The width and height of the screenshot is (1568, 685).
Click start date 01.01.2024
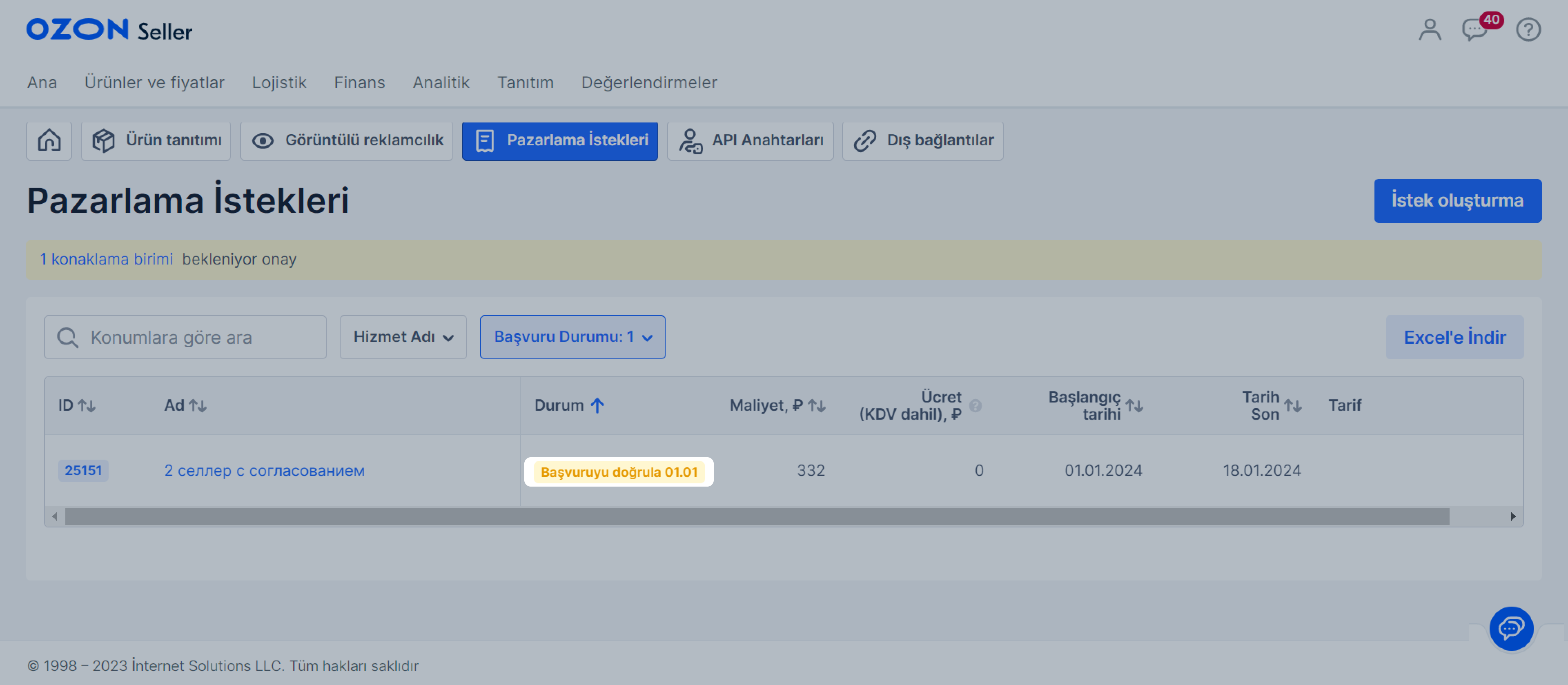click(x=1103, y=470)
